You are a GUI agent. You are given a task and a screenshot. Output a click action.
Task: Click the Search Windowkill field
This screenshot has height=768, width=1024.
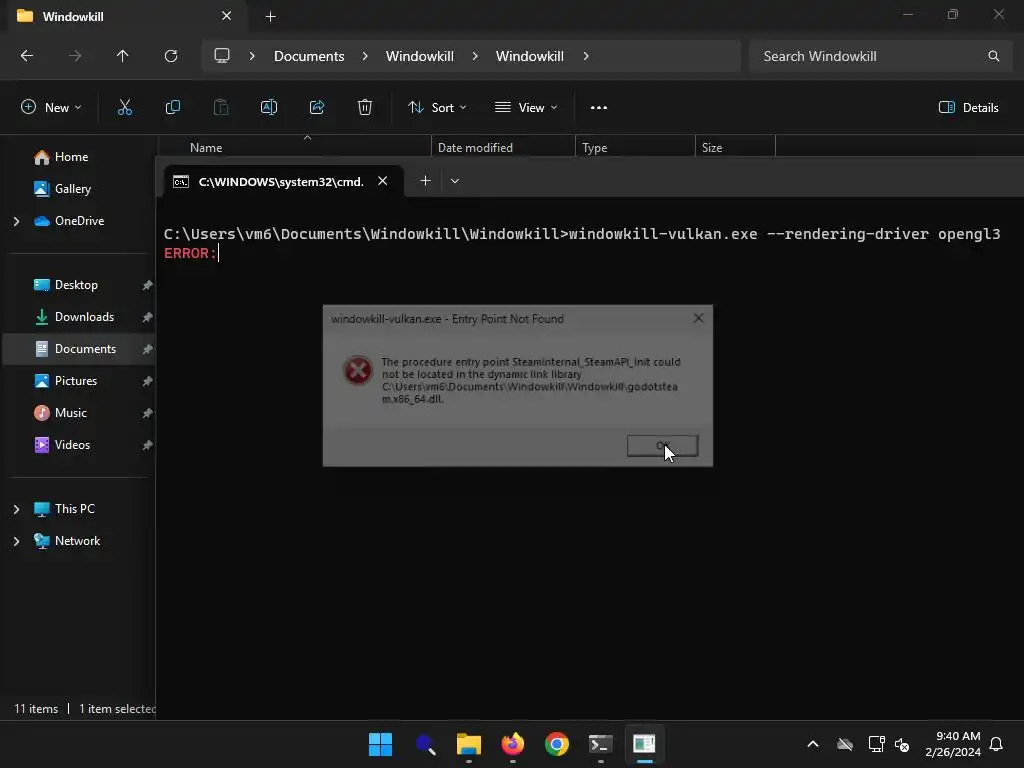click(x=880, y=56)
